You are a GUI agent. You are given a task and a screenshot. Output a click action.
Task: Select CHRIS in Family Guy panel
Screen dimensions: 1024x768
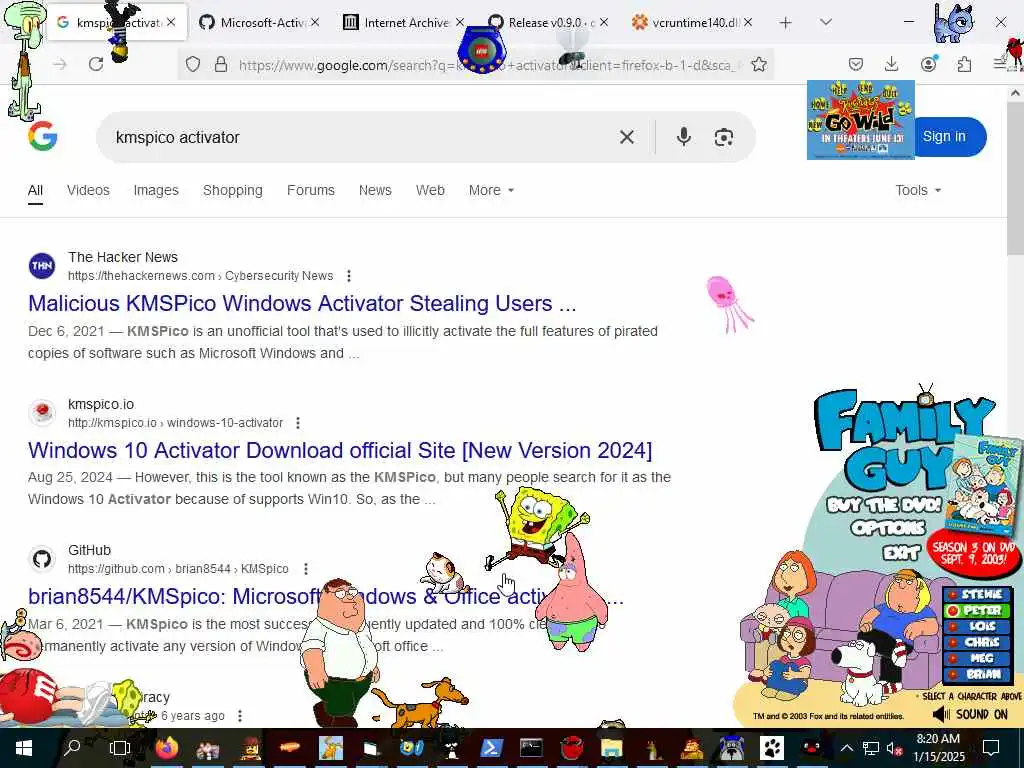pos(978,643)
